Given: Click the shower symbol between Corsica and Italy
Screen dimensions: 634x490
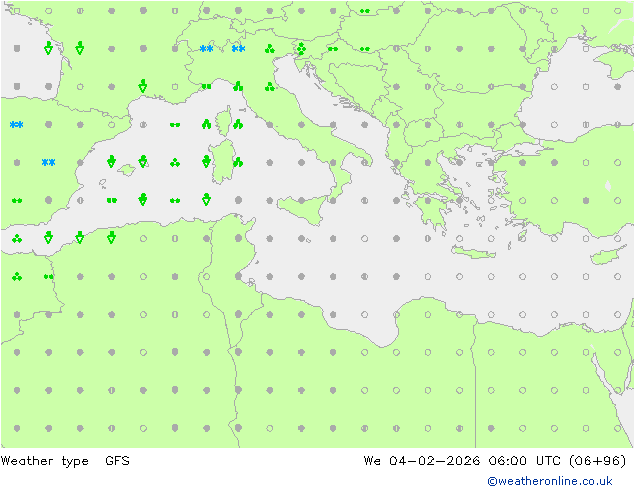Looking at the screenshot, I should pos(238,124).
